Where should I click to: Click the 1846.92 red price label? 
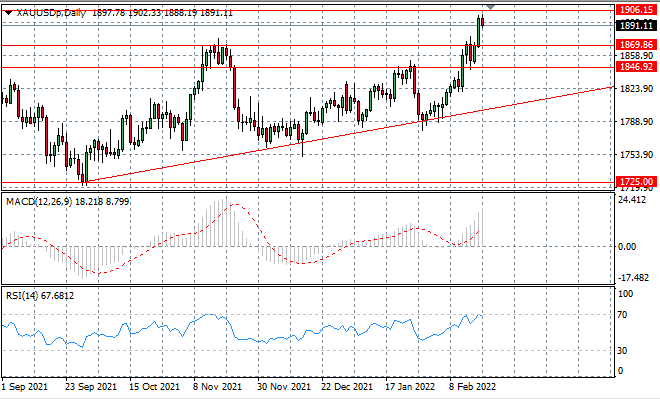pos(636,66)
